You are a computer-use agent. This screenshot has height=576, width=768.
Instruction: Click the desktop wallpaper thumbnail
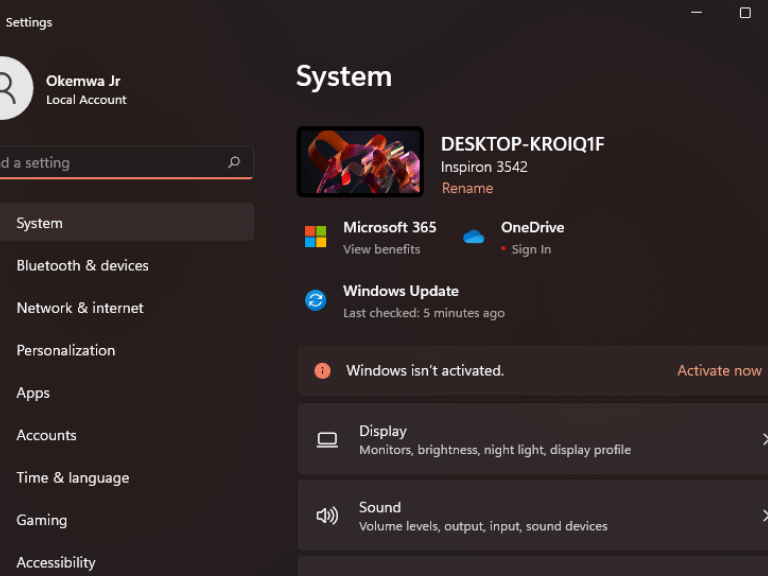pos(360,161)
